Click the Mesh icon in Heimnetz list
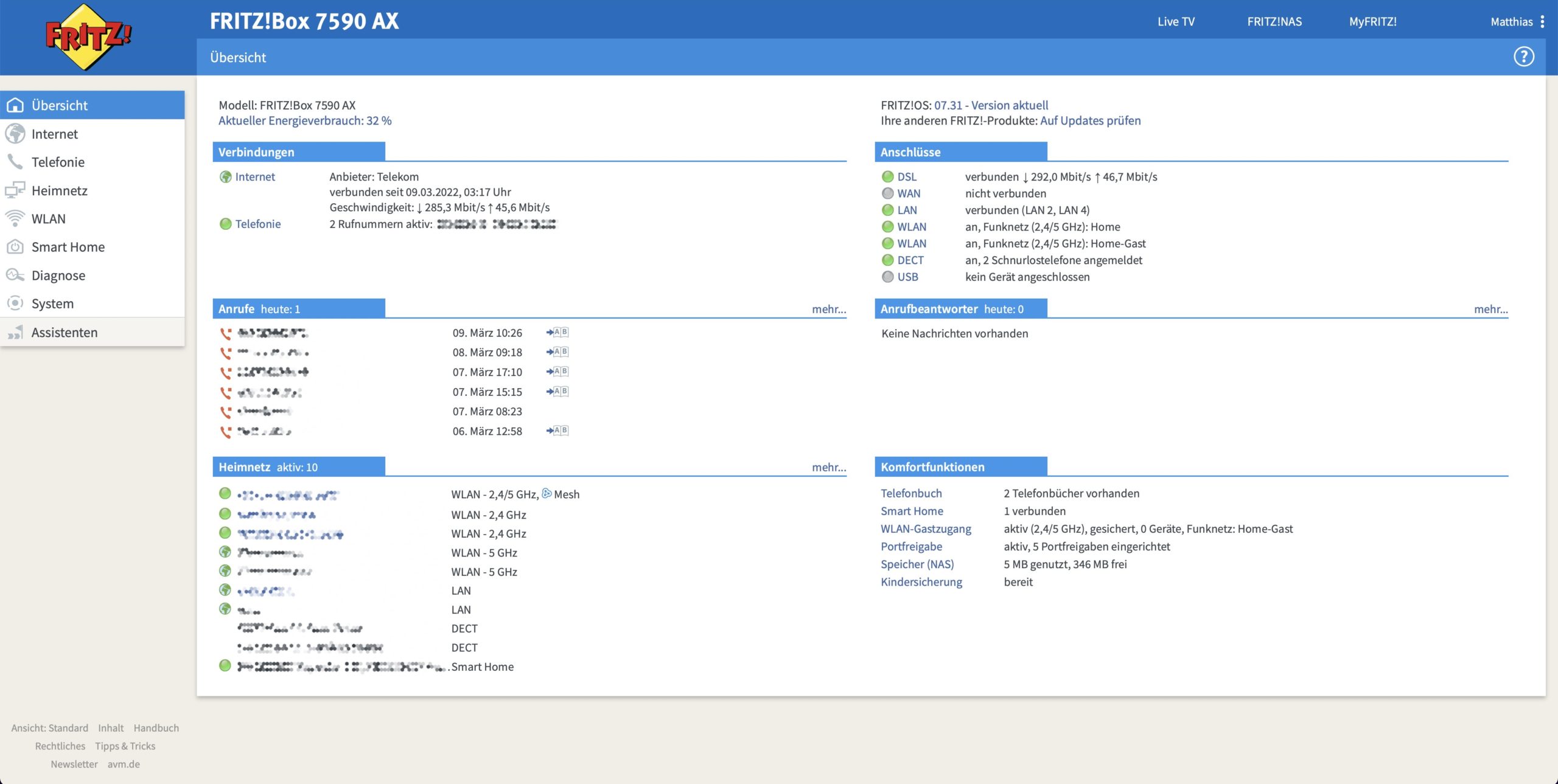 coord(547,493)
